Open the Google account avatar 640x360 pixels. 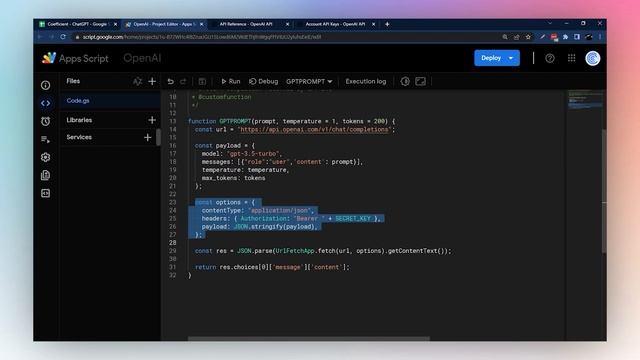[592, 58]
